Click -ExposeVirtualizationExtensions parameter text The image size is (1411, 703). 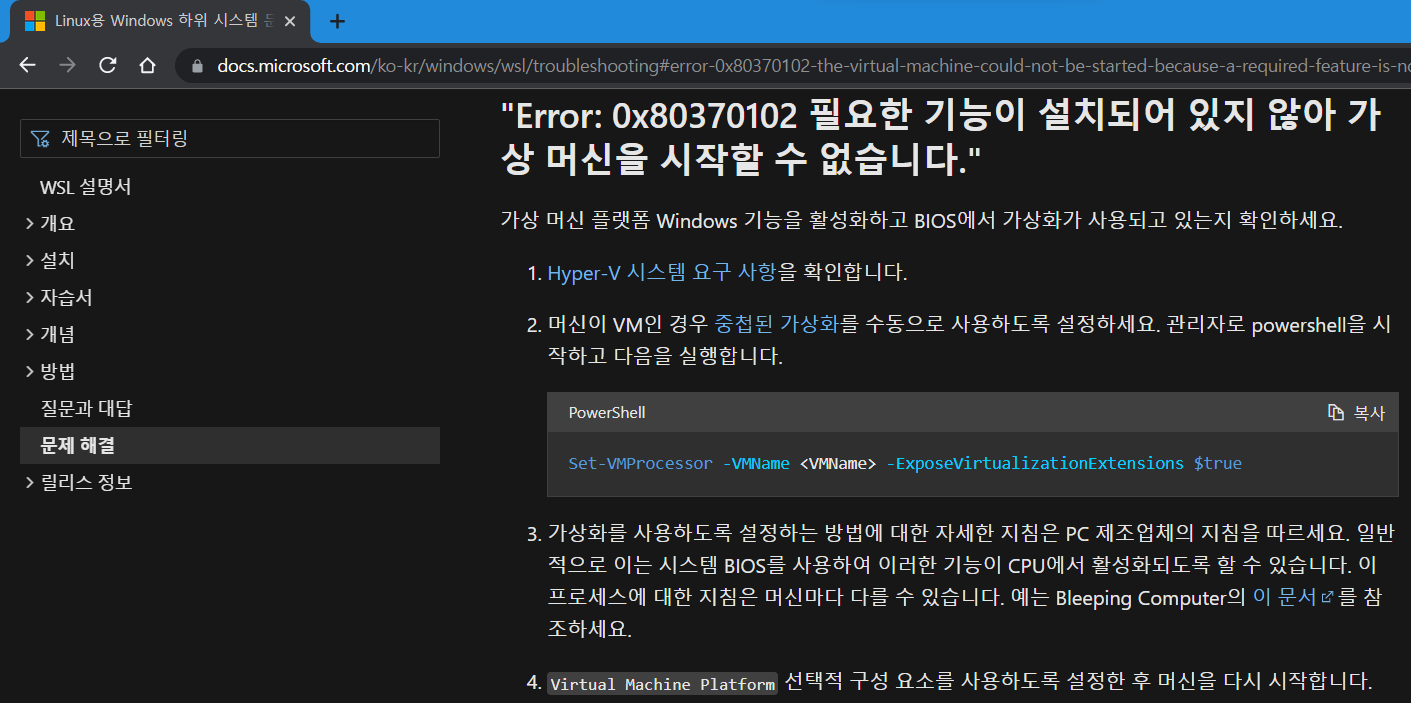coord(1035,464)
